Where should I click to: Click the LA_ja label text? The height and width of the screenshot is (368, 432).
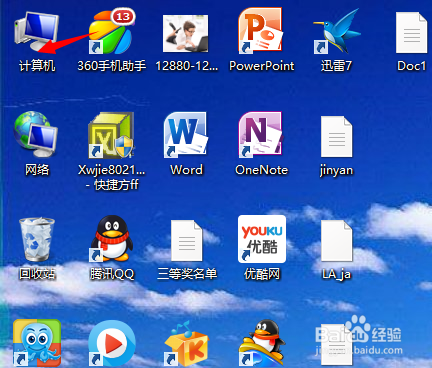click(336, 274)
